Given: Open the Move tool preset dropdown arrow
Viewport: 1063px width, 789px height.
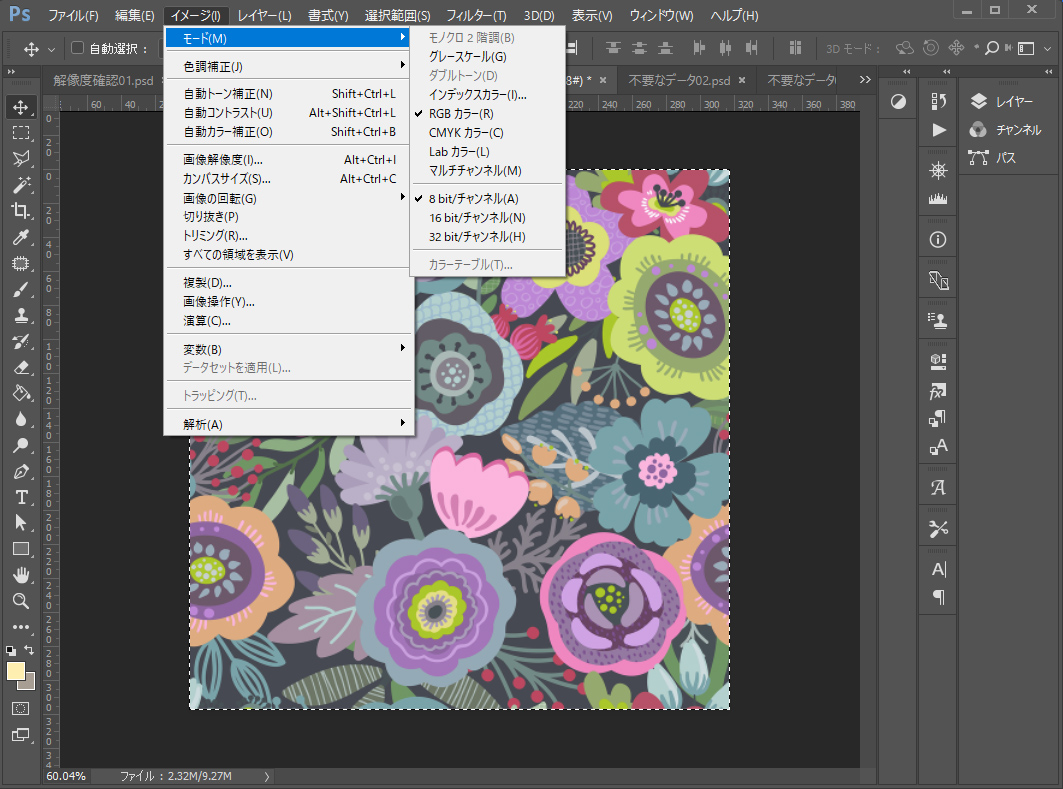Looking at the screenshot, I should [52, 49].
